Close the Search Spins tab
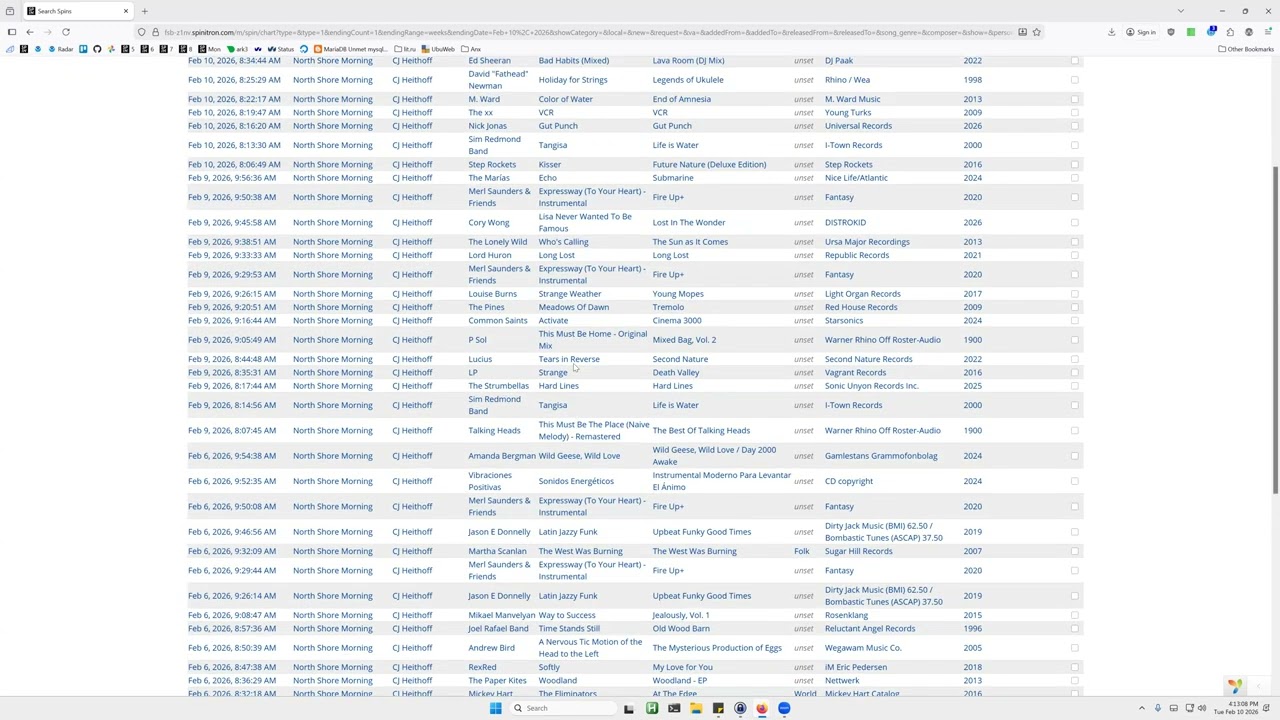Viewport: 1280px width, 720px height. (x=126, y=11)
